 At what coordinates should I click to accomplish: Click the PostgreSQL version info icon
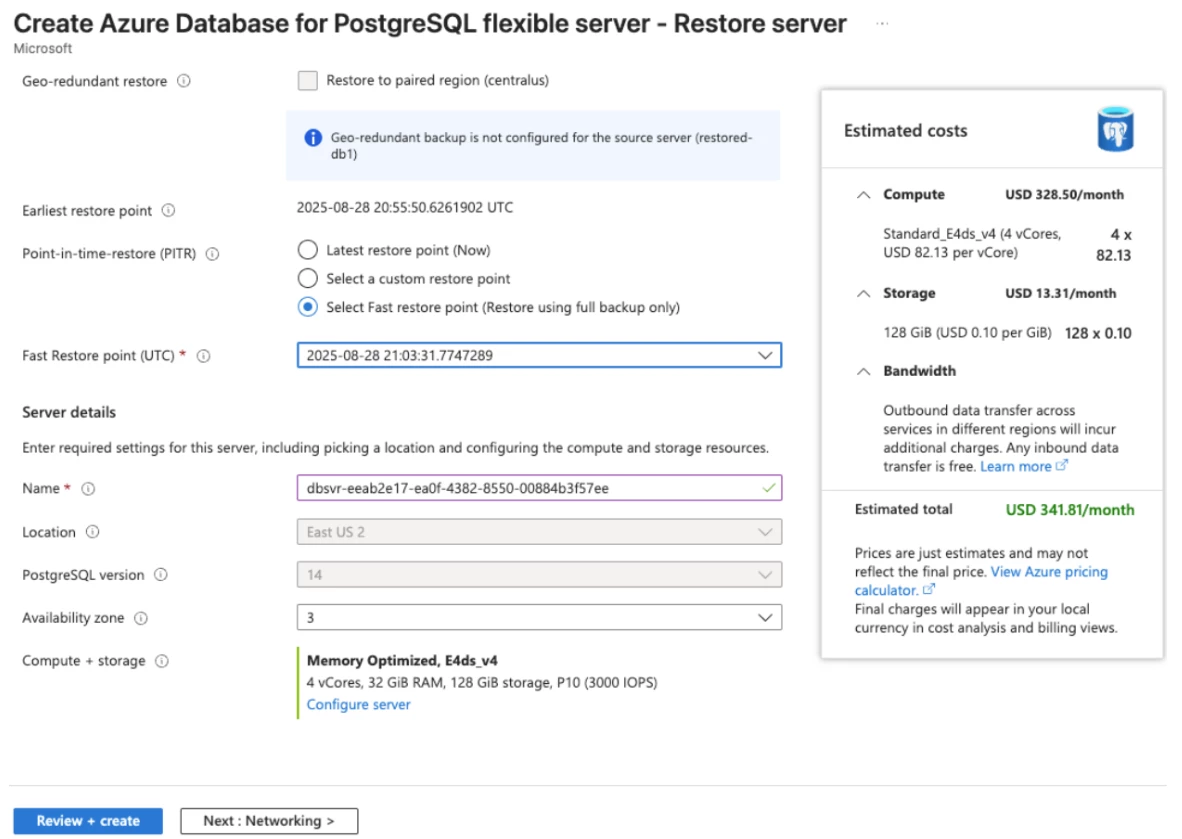(161, 575)
